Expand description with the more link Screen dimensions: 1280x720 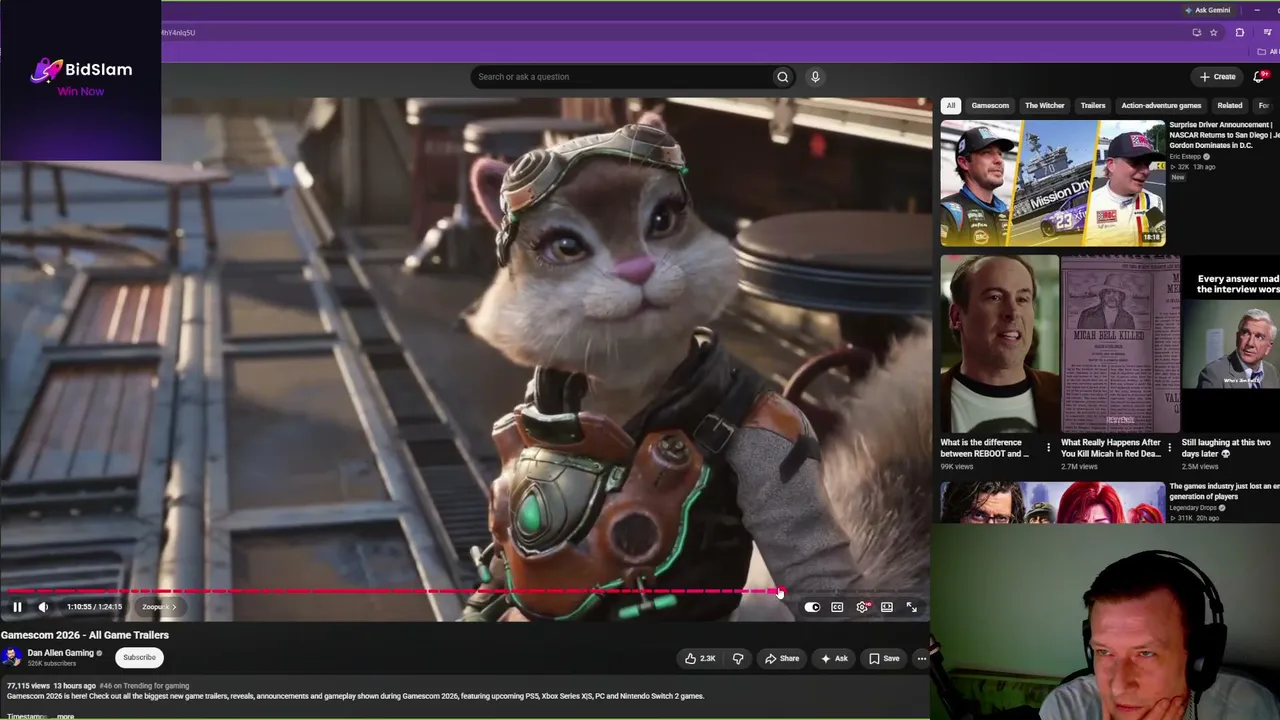65,716
